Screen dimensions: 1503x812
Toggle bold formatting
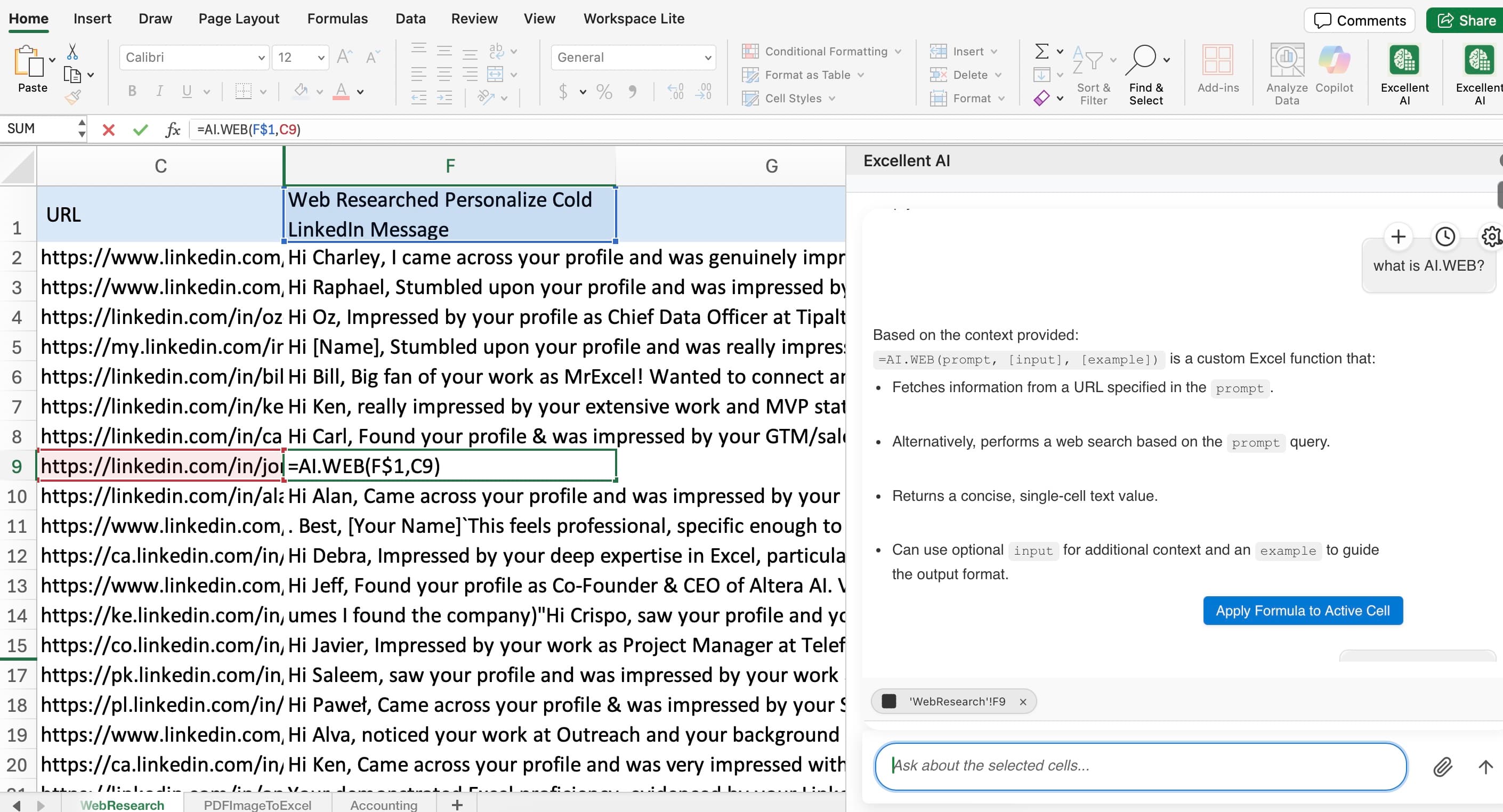point(132,91)
